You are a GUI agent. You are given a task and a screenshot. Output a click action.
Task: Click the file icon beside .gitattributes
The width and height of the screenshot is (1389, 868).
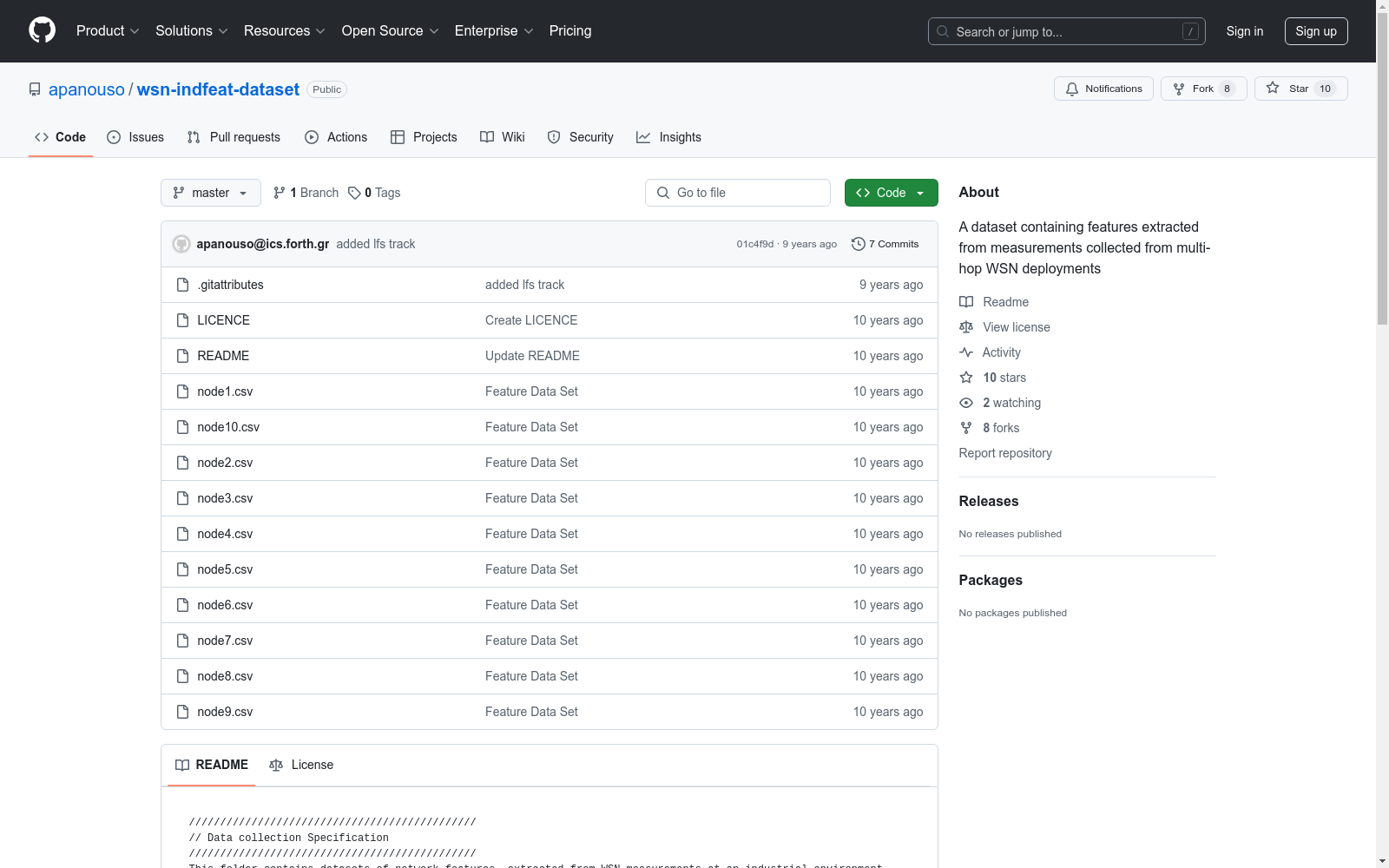pos(182,285)
